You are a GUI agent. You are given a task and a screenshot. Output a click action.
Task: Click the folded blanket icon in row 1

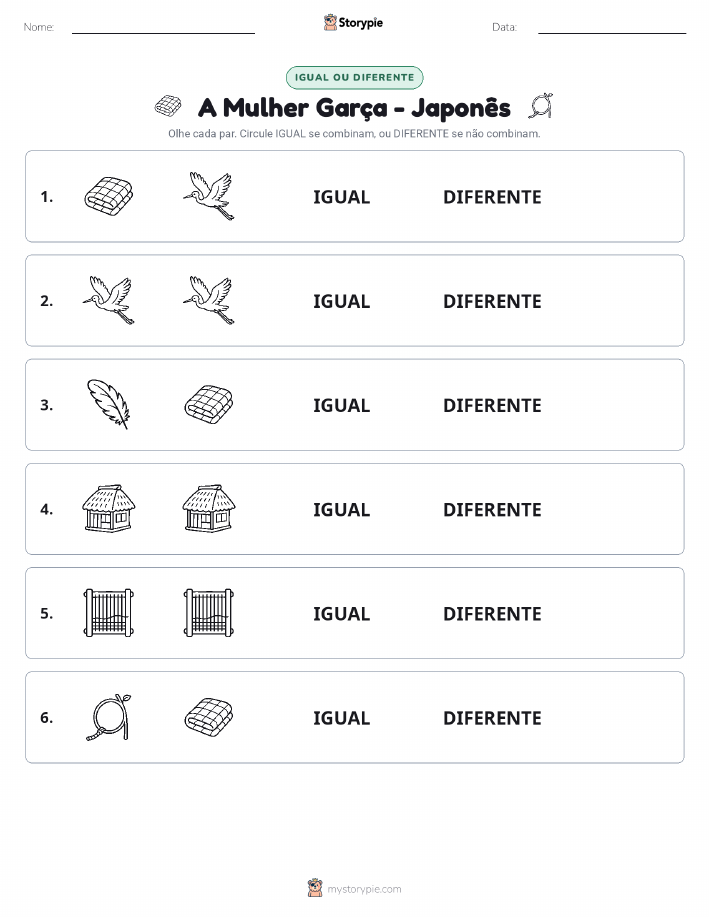click(109, 196)
